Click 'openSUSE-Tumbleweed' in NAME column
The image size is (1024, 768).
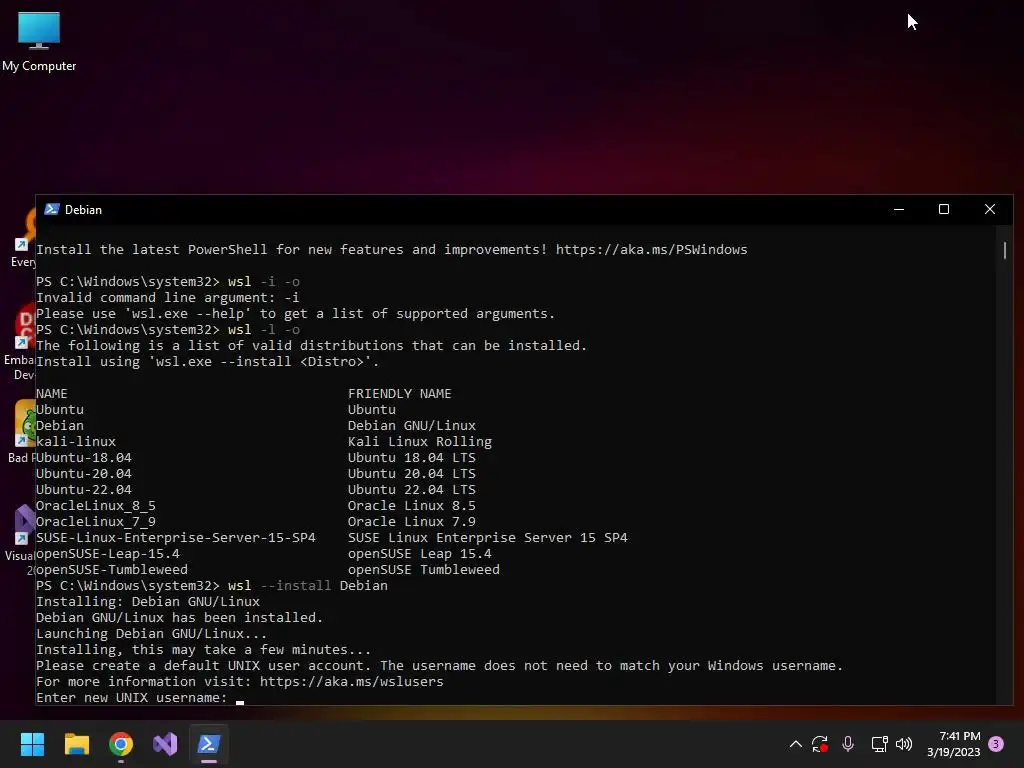[112, 569]
